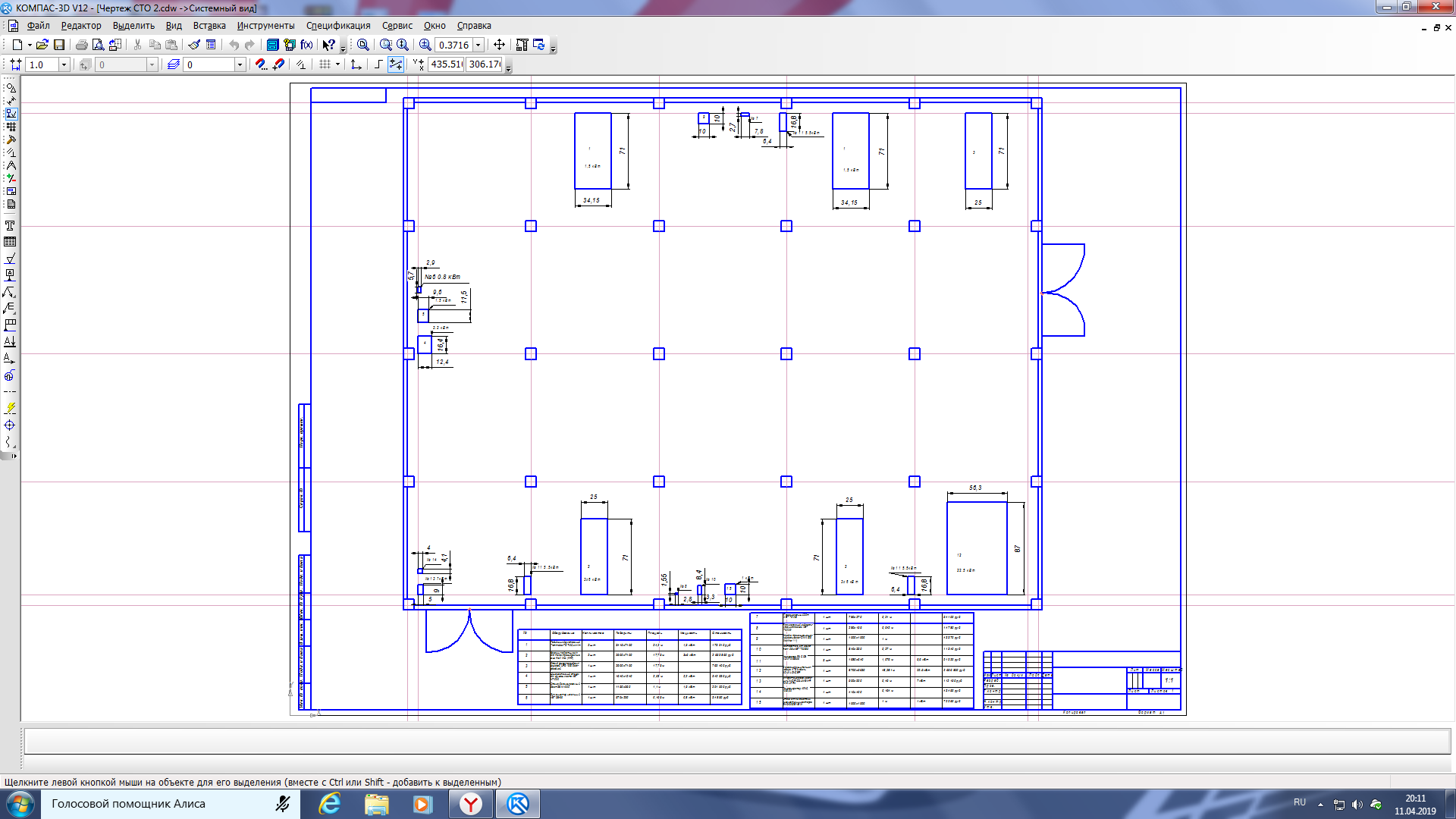Screen dimensions: 1456x819
Task: Select the Surface Roughness symbol tool
Action: point(10,259)
